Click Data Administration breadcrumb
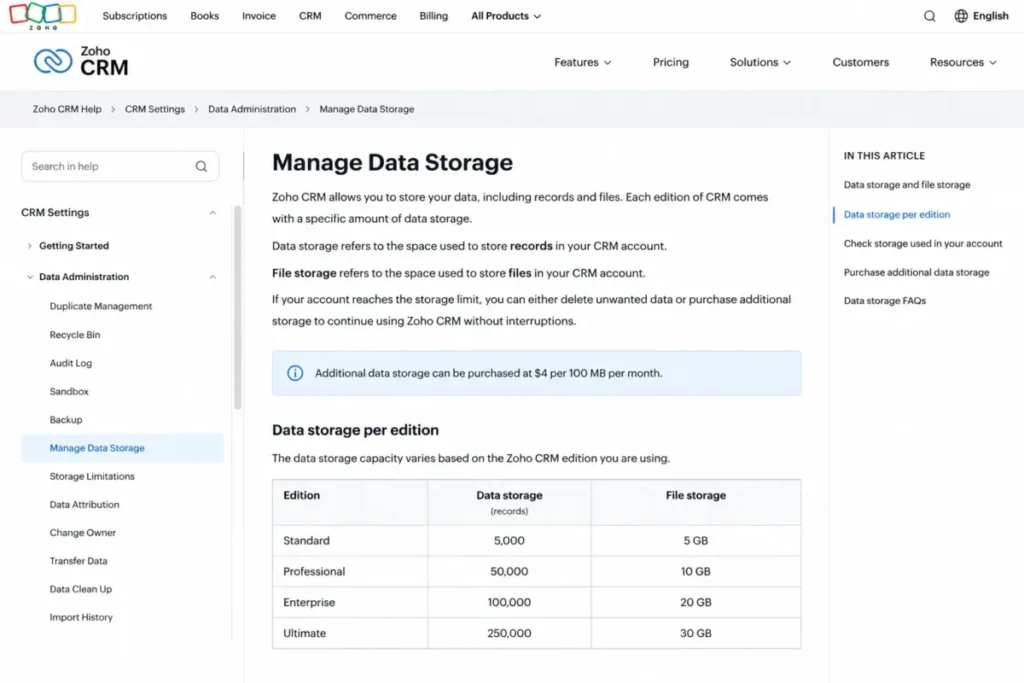The height and width of the screenshot is (683, 1024). 252,109
